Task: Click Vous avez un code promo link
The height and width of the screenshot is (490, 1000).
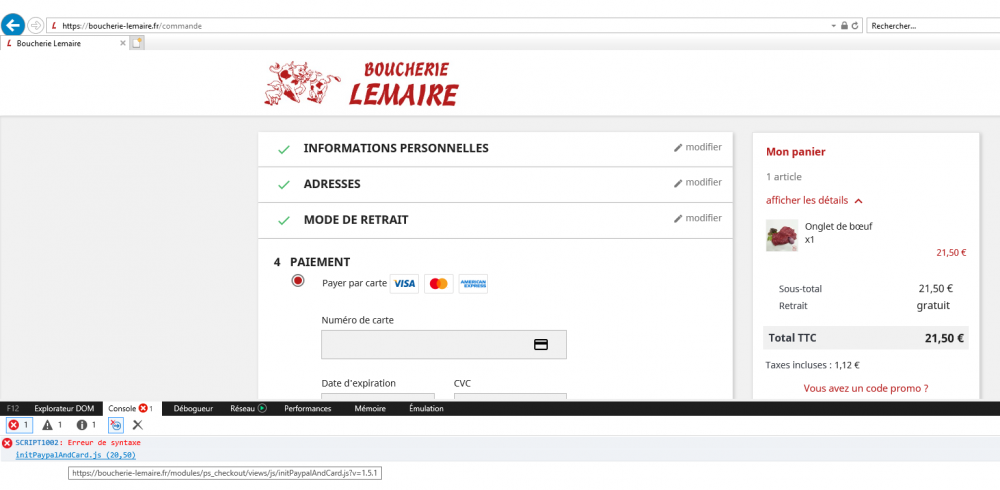Action: 866,388
